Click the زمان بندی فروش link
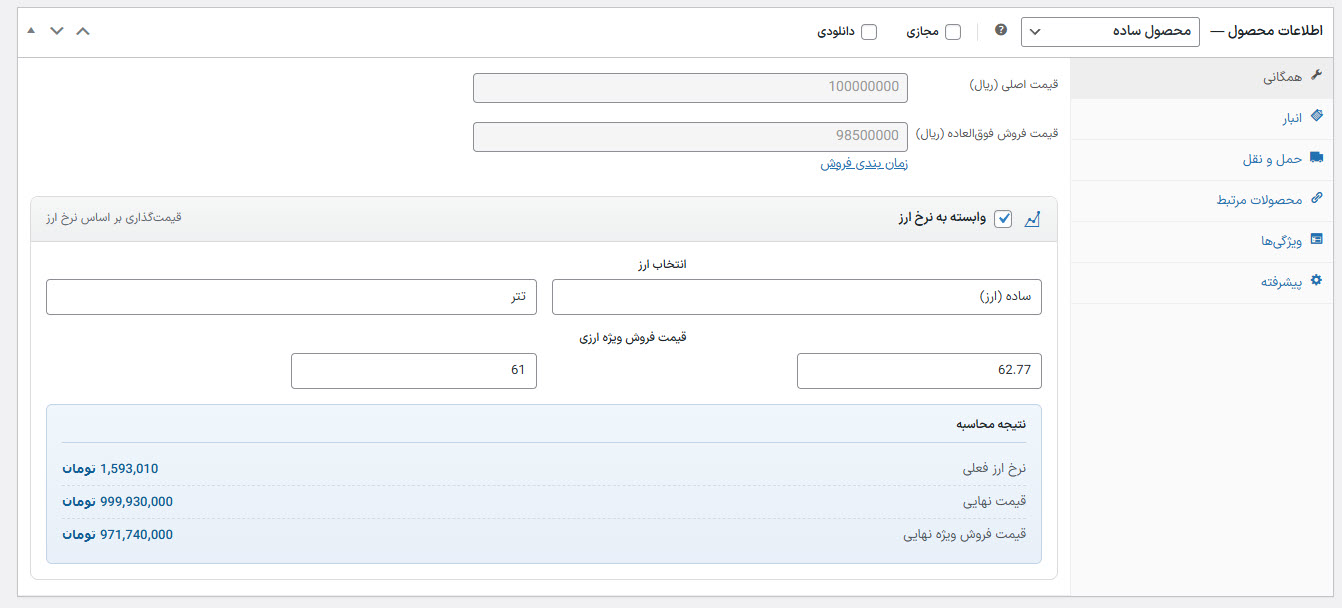The image size is (1342, 608). point(864,163)
